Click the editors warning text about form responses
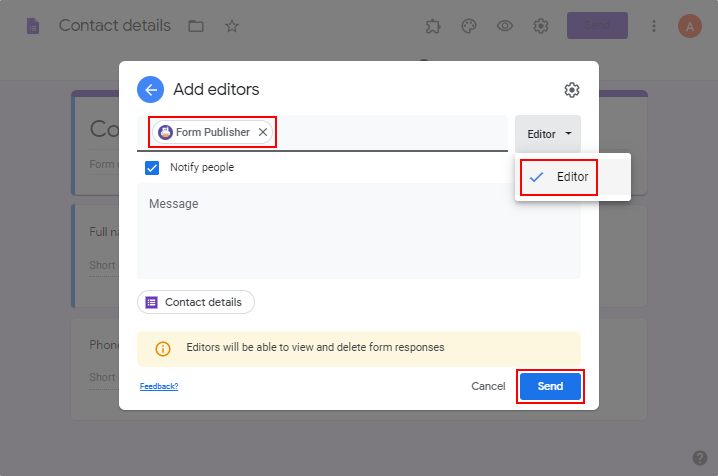Screen dimensions: 718x476 click(315, 347)
